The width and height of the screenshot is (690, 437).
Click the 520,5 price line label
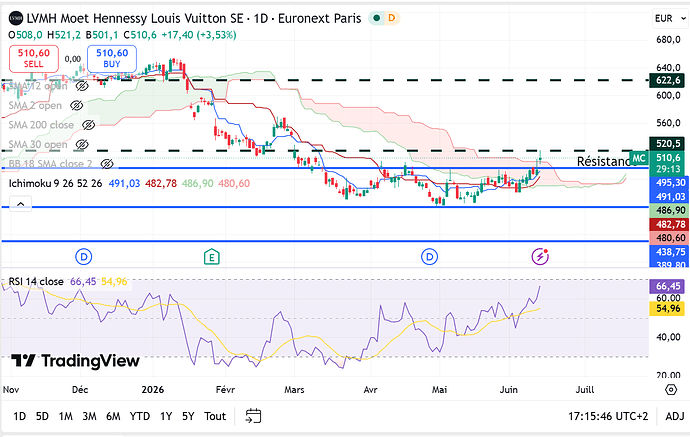pyautogui.click(x=667, y=143)
